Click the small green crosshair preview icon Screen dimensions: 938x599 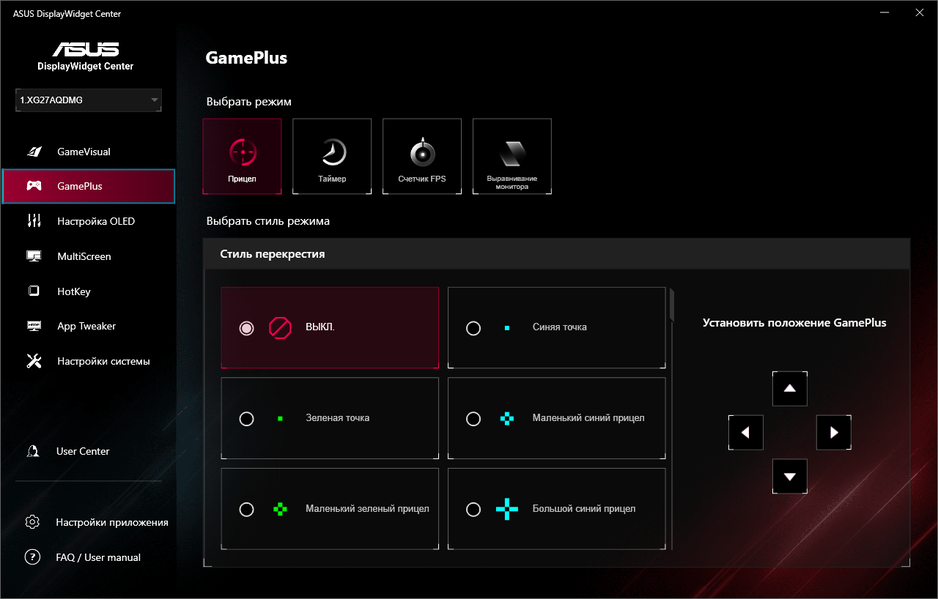pyautogui.click(x=280, y=509)
